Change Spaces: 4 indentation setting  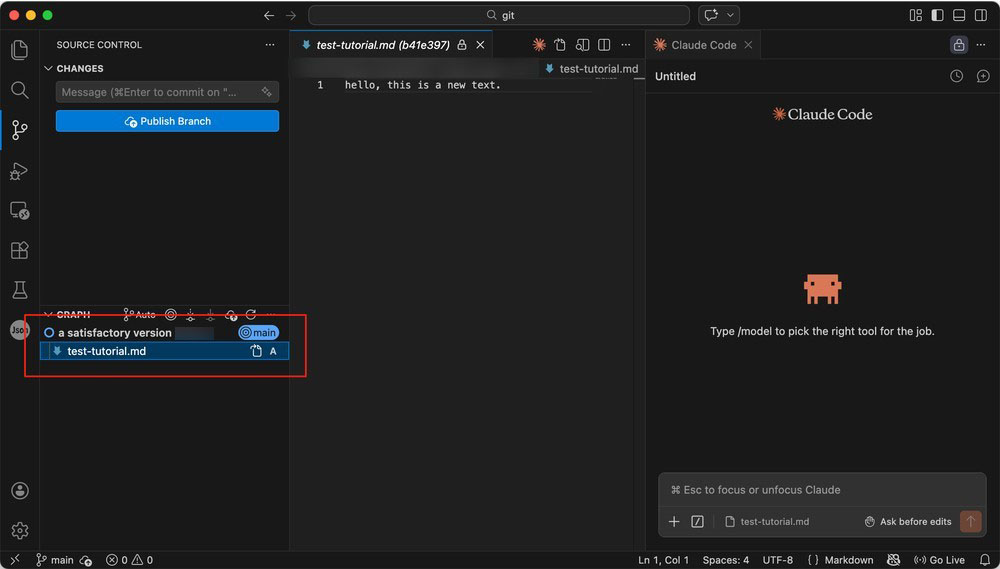pyautogui.click(x=726, y=560)
